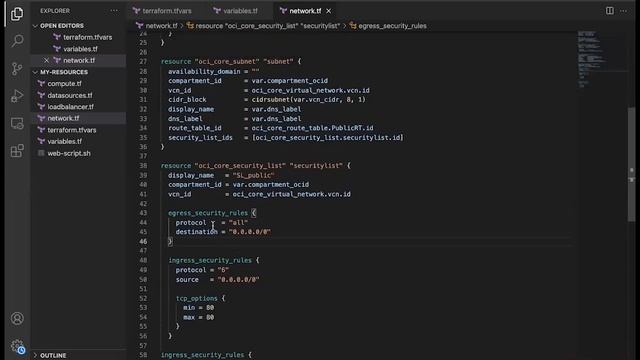Viewport: 640px width, 360px height.
Task: Open the Source Control view icon
Action: [x=17, y=68]
